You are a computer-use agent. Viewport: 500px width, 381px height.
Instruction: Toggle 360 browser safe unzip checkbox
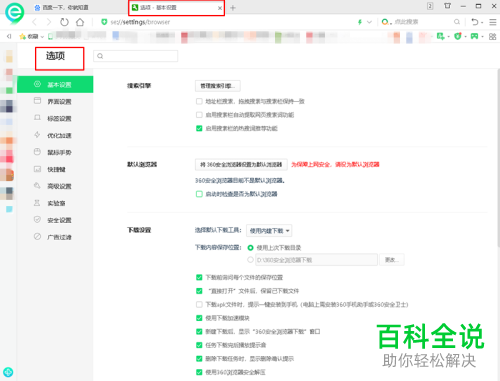coord(199,372)
